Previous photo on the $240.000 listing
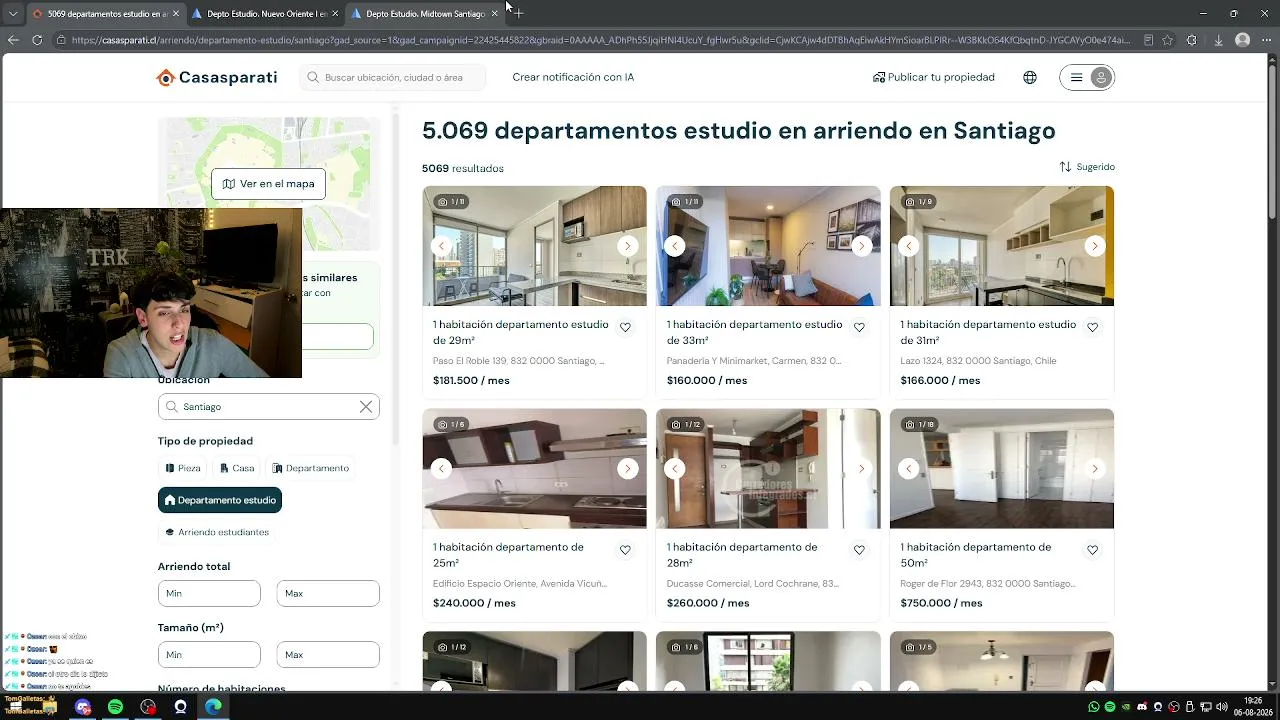1280x720 pixels. click(441, 469)
